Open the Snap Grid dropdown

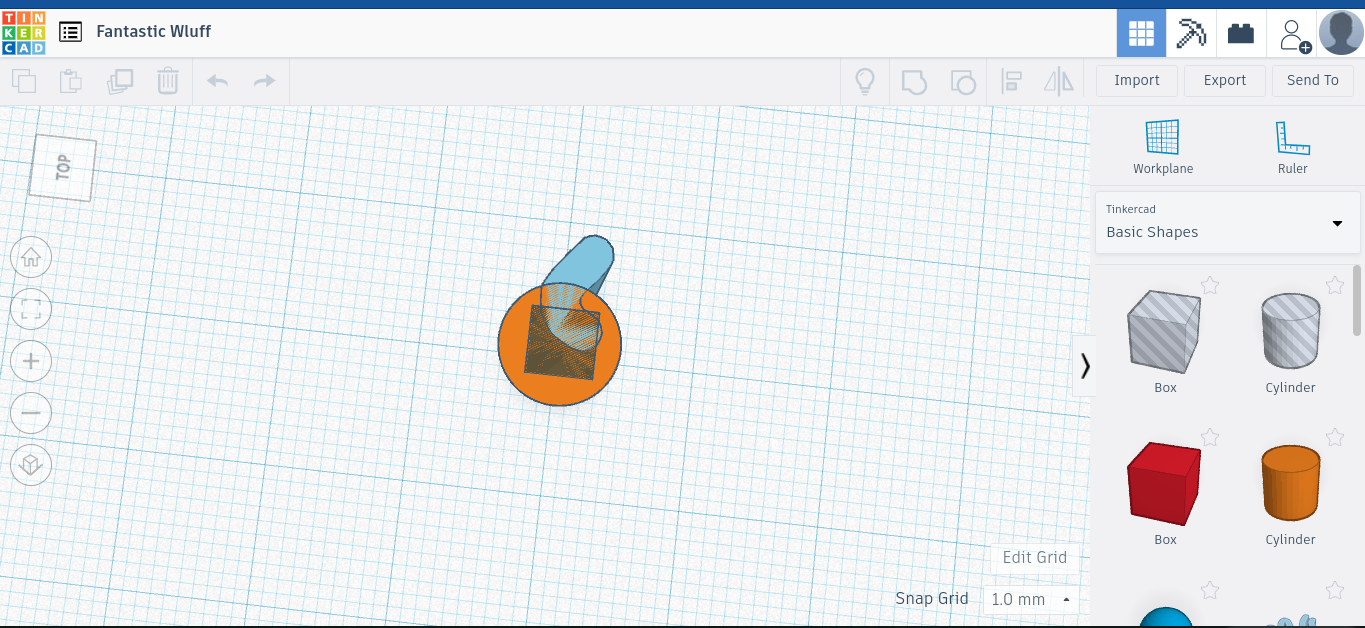1030,599
